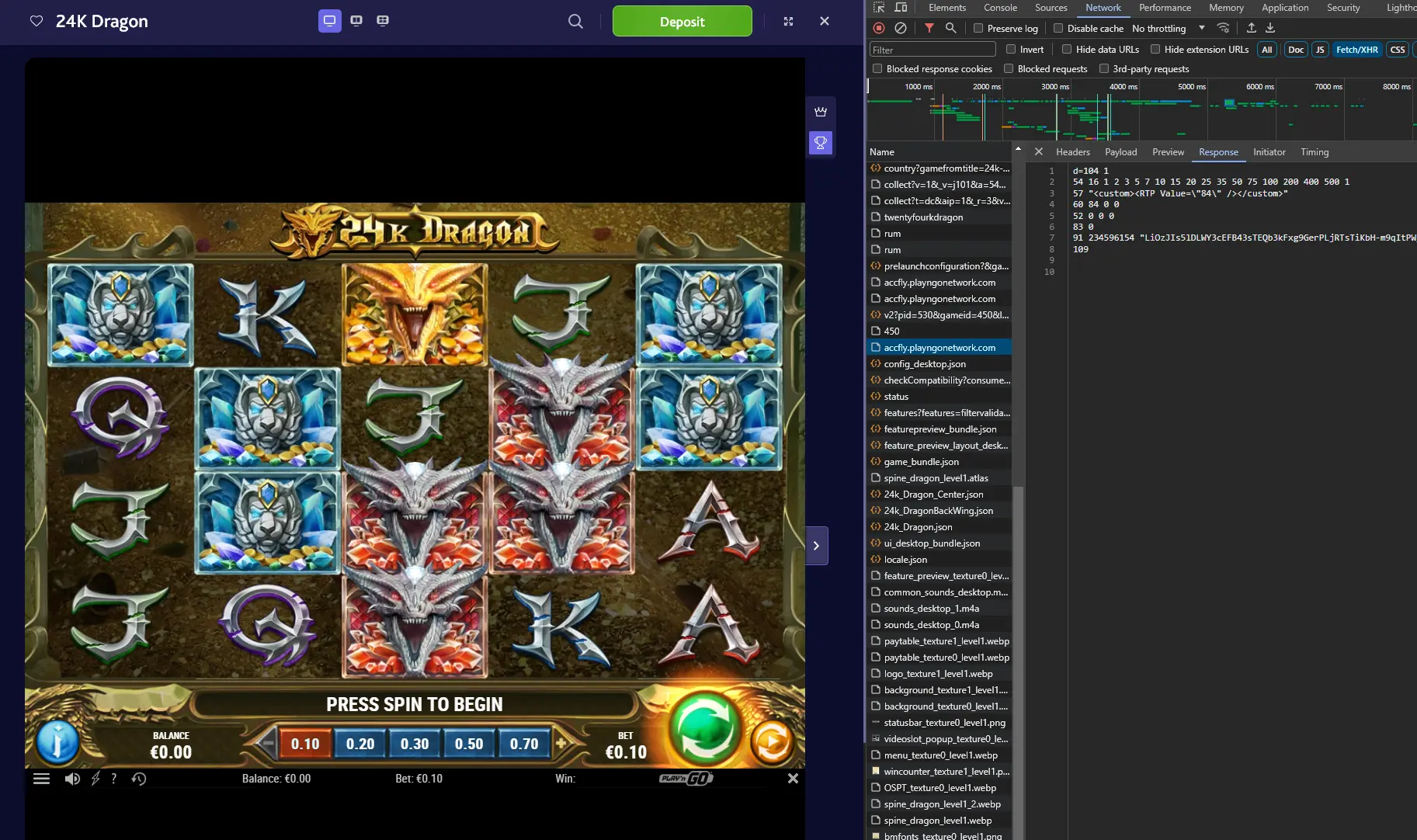Enable Preserve log checkbox
Image resolution: width=1417 pixels, height=840 pixels.
[978, 28]
